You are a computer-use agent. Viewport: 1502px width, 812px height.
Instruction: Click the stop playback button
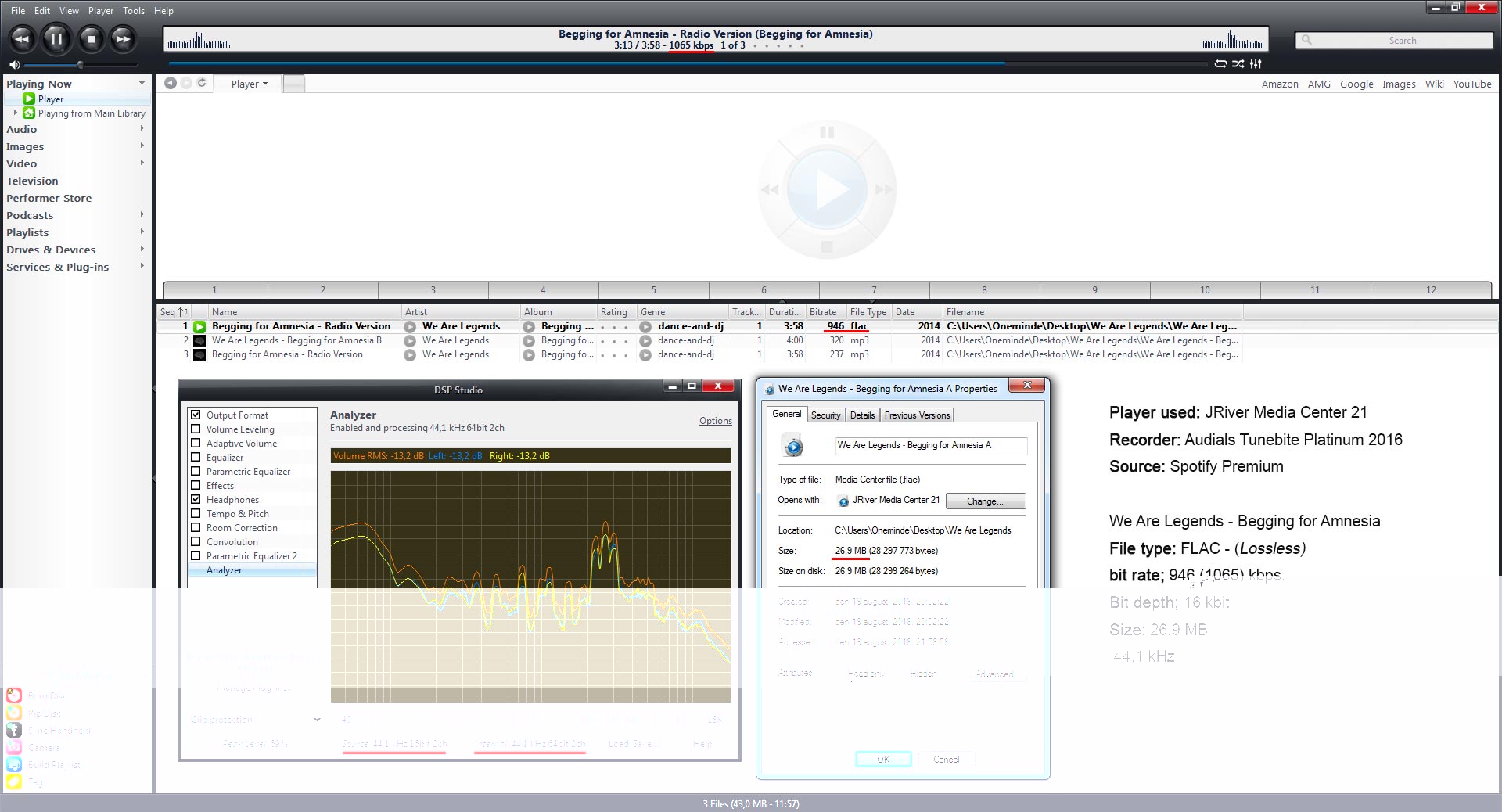91,38
